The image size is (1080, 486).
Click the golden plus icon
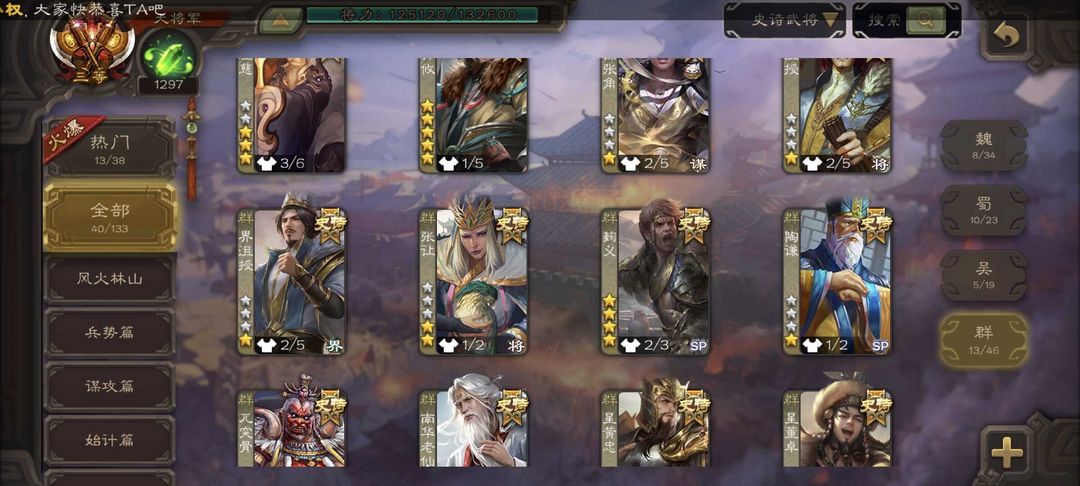(1006, 452)
